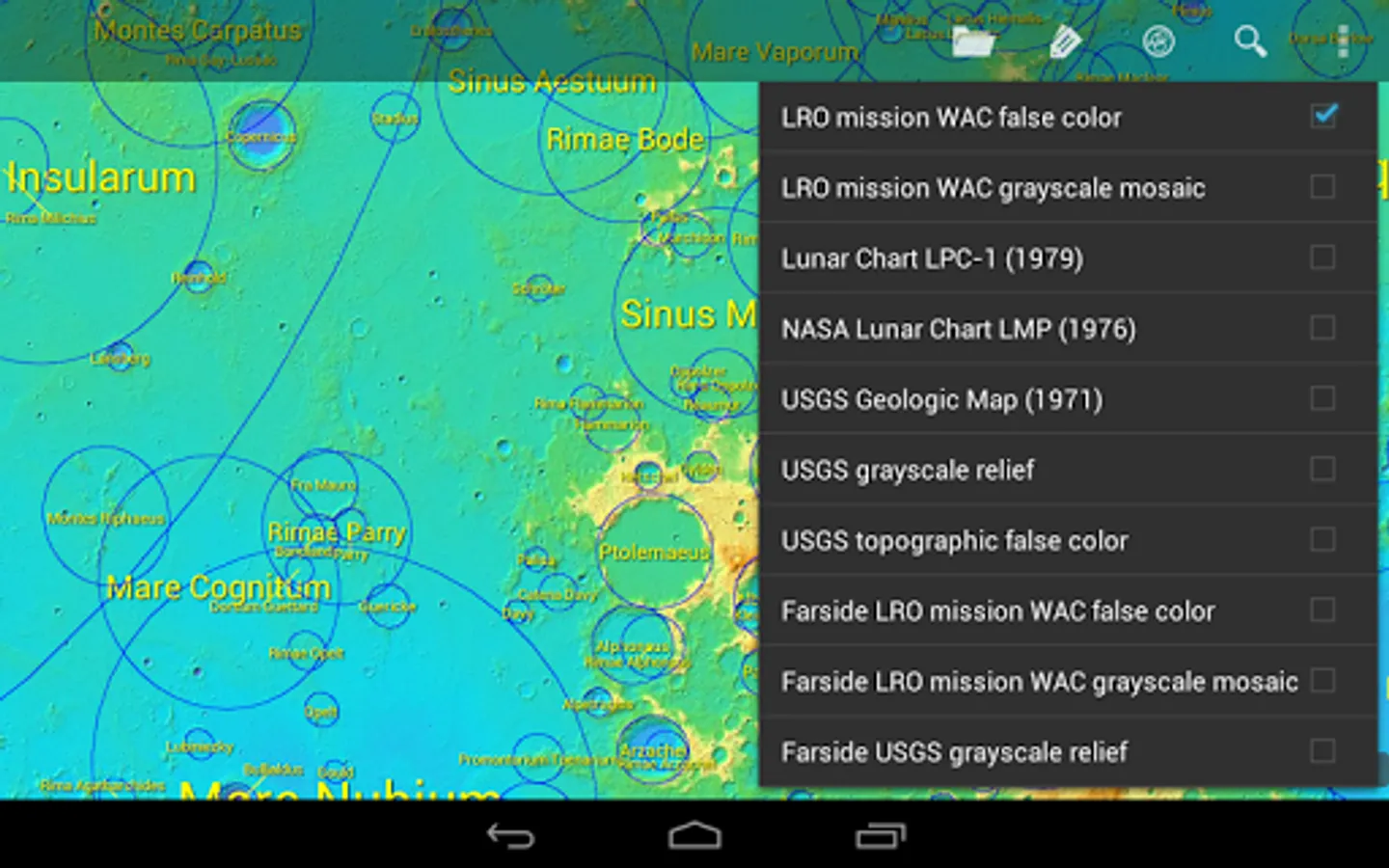
Task: Check the Lunar Chart LPC-1 (1979) checkbox
Action: click(1323, 257)
